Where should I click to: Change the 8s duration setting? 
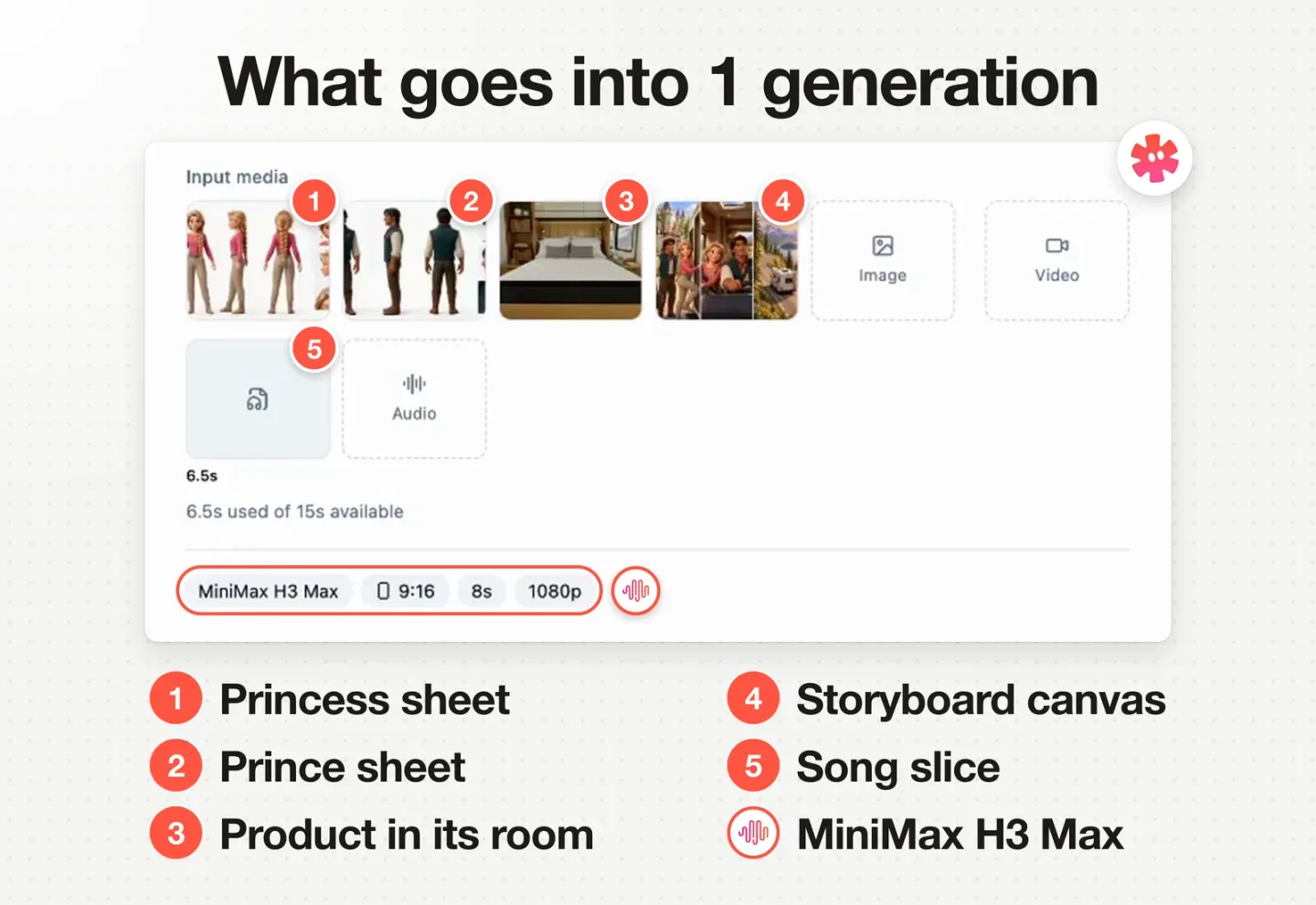(482, 591)
